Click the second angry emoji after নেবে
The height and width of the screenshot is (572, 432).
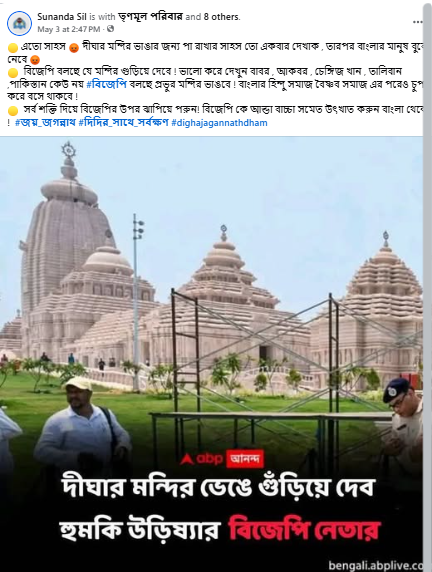click(35, 60)
